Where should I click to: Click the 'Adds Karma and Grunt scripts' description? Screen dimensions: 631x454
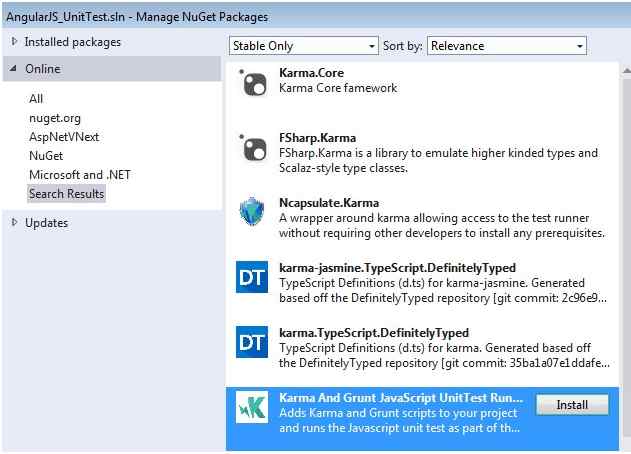(x=400, y=420)
